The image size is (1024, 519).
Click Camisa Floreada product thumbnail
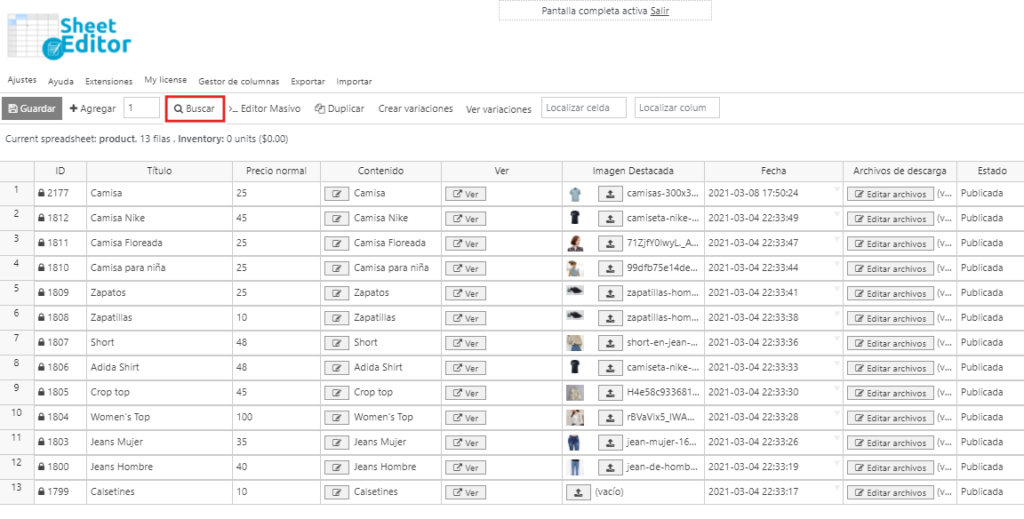[575, 244]
